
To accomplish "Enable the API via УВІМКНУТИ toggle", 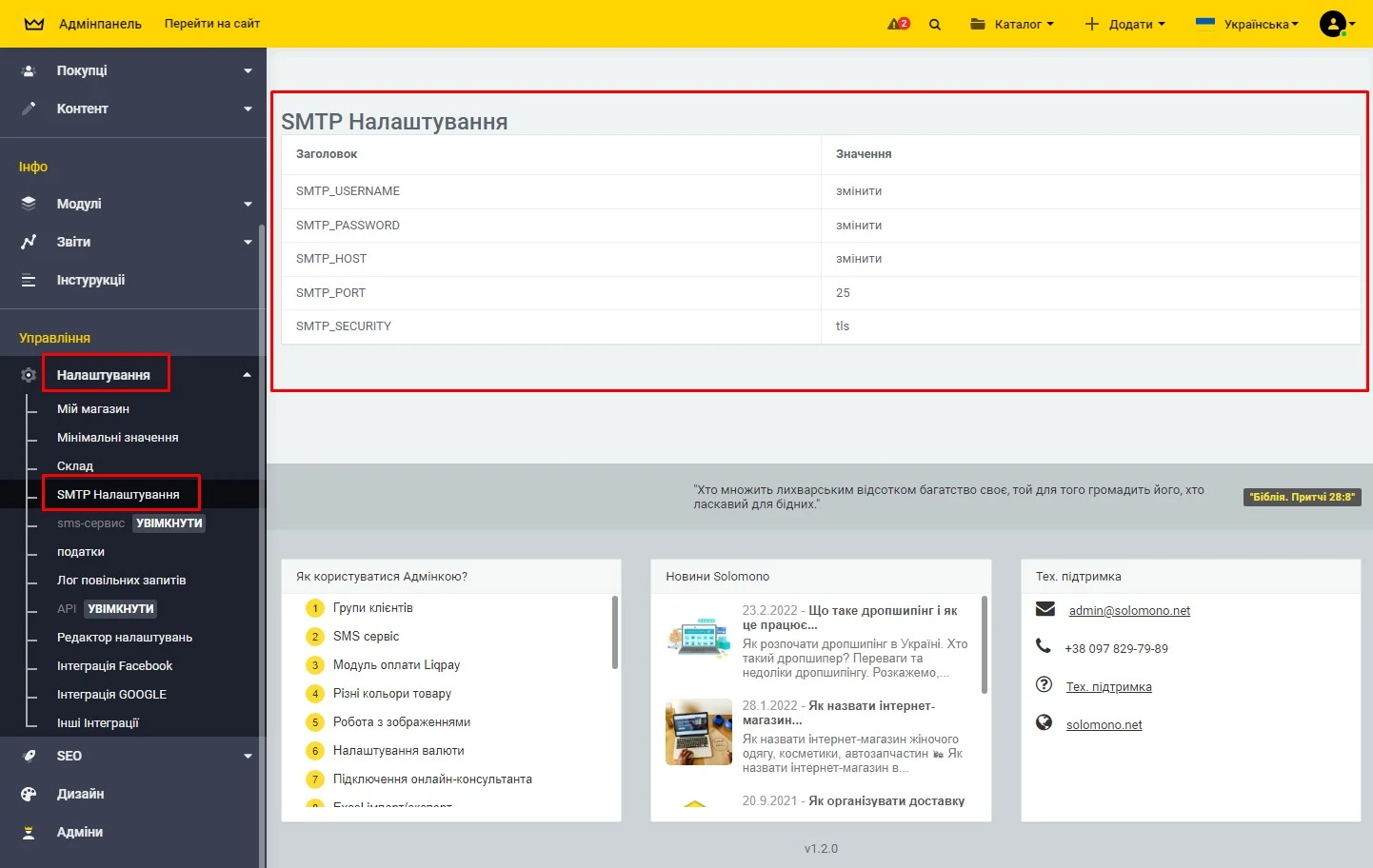I will pos(120,608).
